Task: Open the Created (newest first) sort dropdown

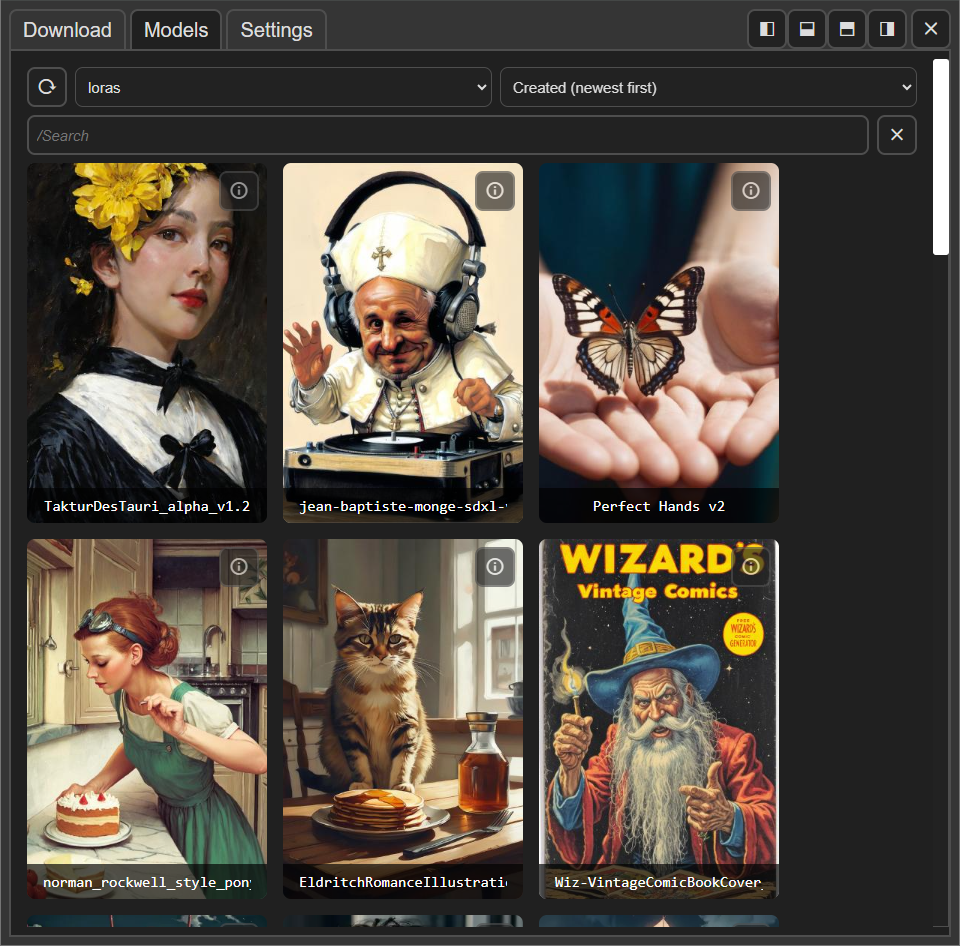Action: pos(708,87)
